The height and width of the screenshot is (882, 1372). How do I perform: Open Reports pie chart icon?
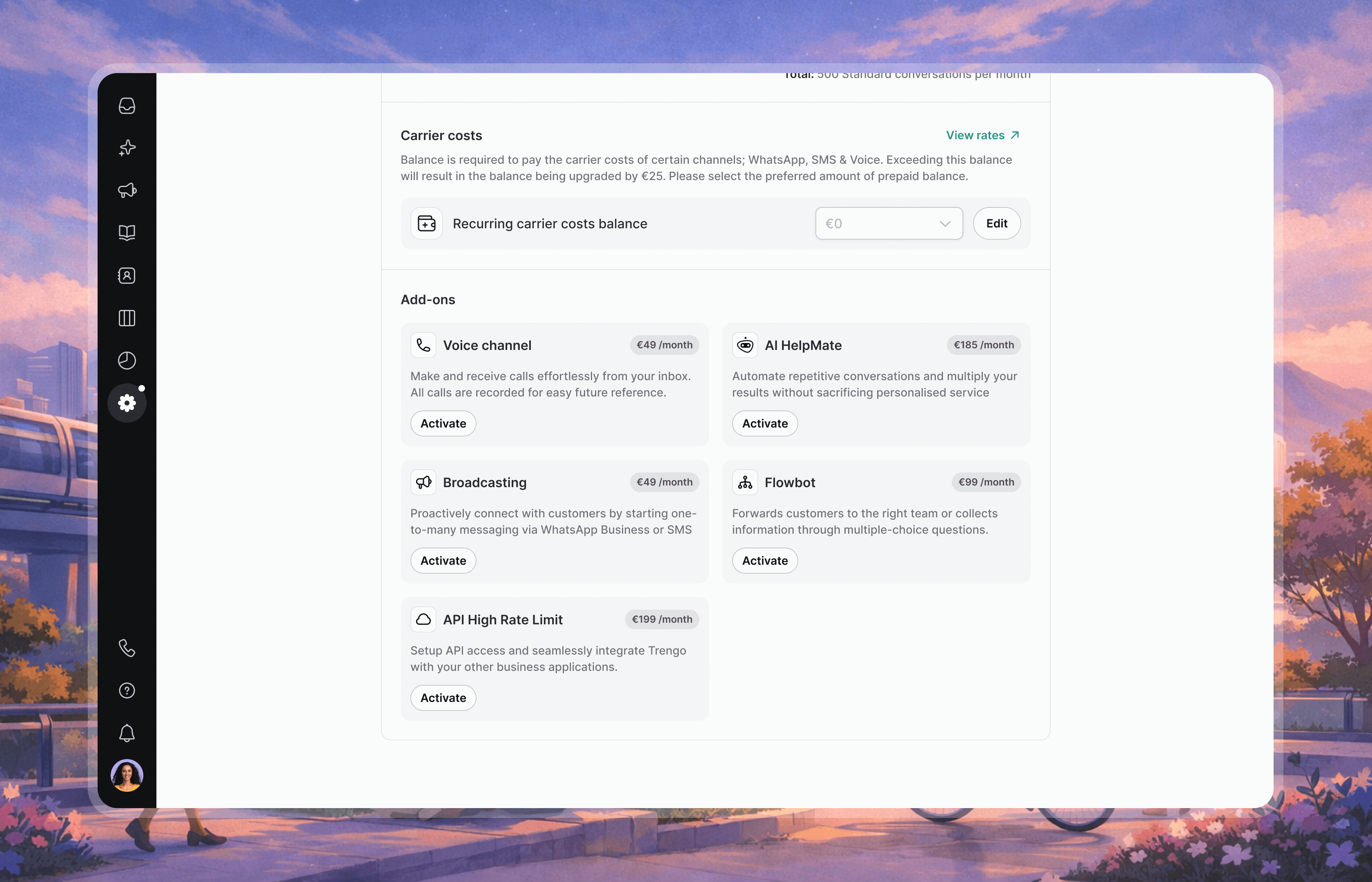click(x=127, y=360)
